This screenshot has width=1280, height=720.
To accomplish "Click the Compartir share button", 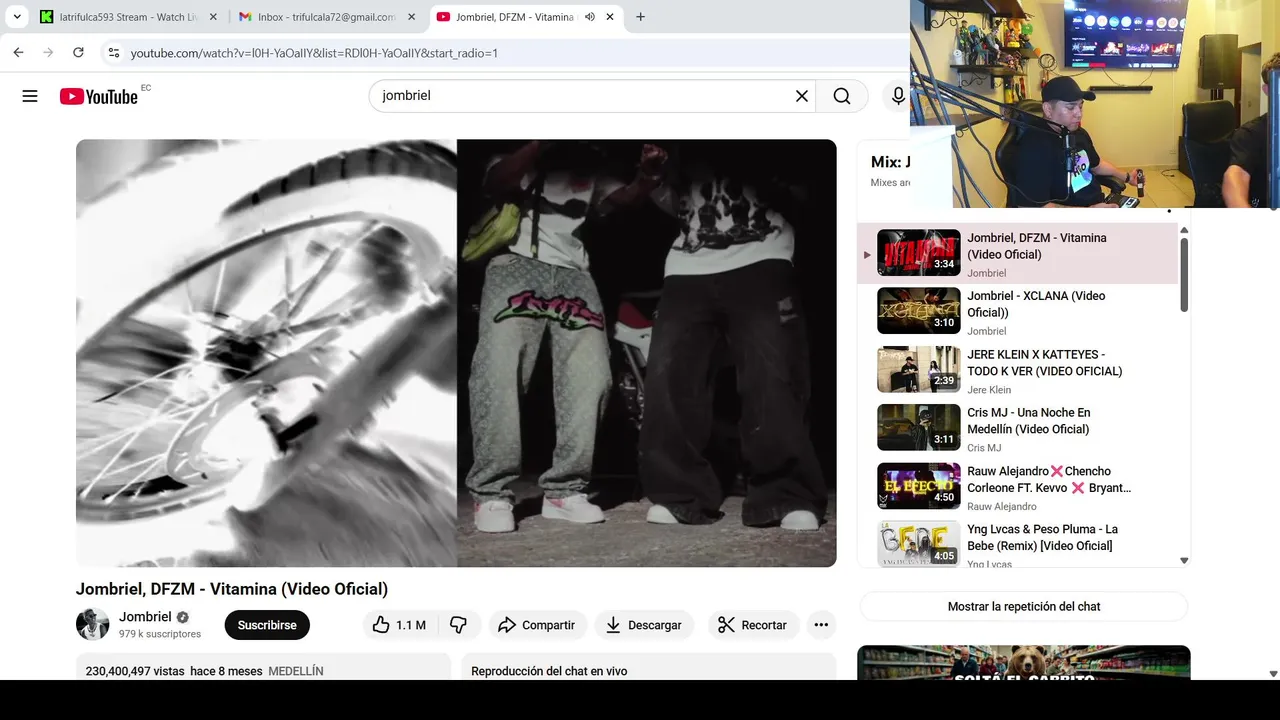I will [536, 625].
